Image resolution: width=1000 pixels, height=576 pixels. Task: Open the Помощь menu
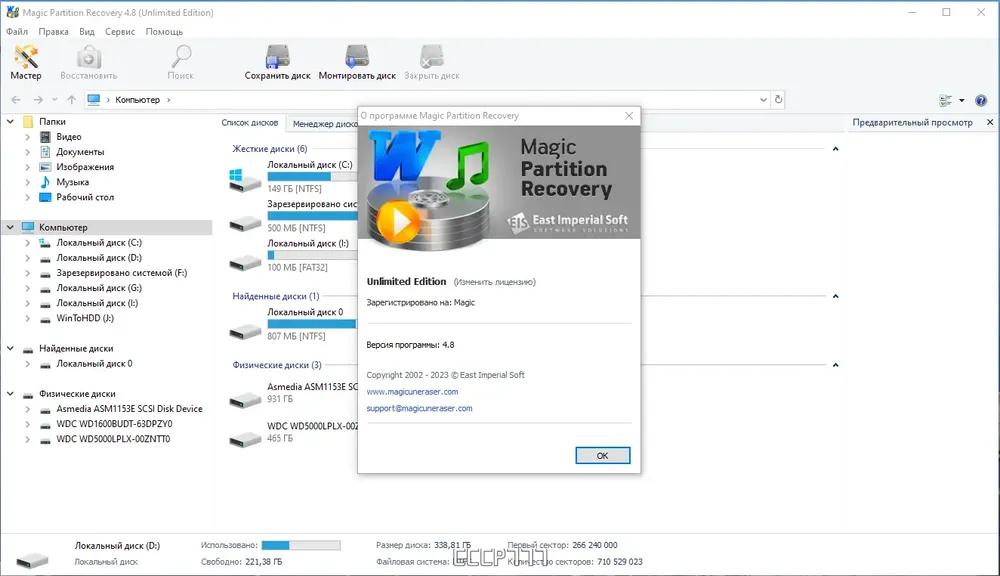(164, 31)
